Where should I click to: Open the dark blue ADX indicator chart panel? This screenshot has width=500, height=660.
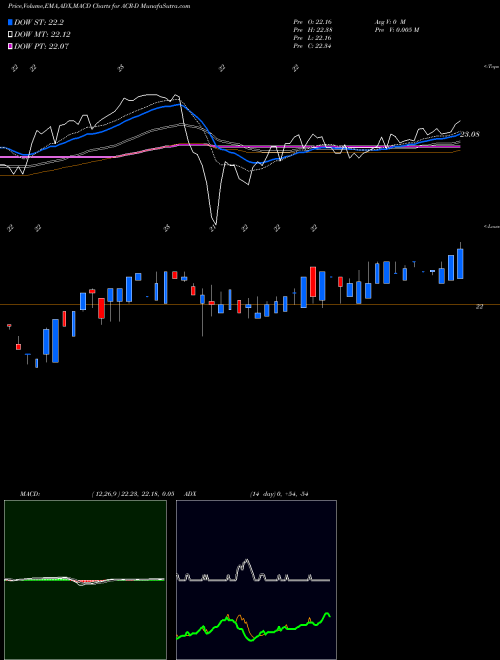coord(256,580)
